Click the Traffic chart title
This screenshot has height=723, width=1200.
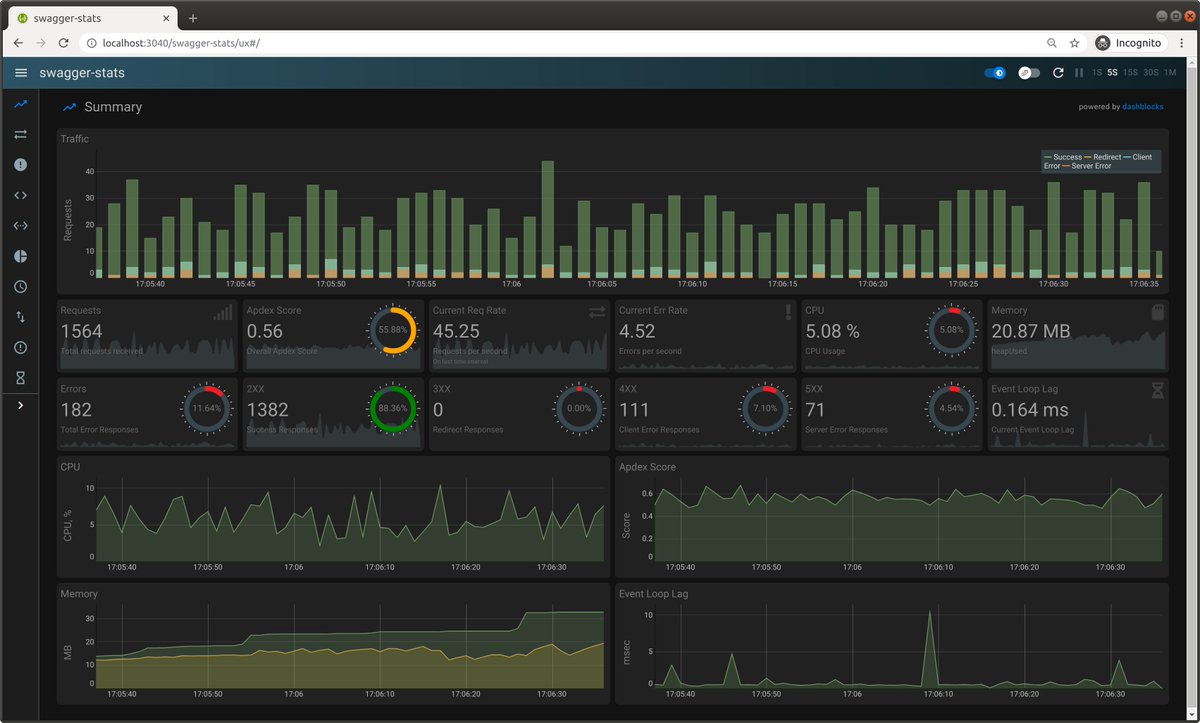(x=75, y=139)
